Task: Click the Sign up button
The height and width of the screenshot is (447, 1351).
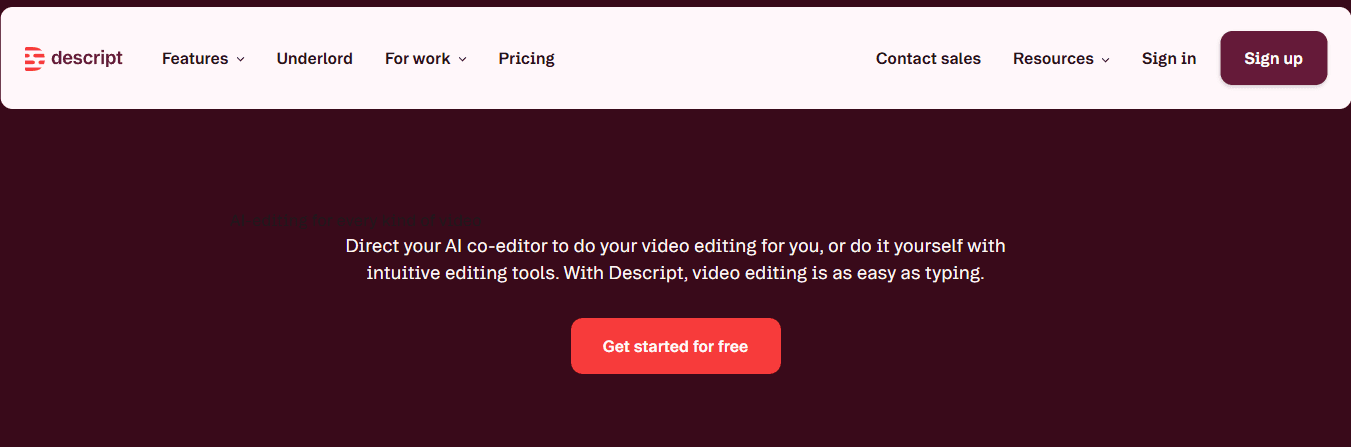Action: (x=1274, y=58)
